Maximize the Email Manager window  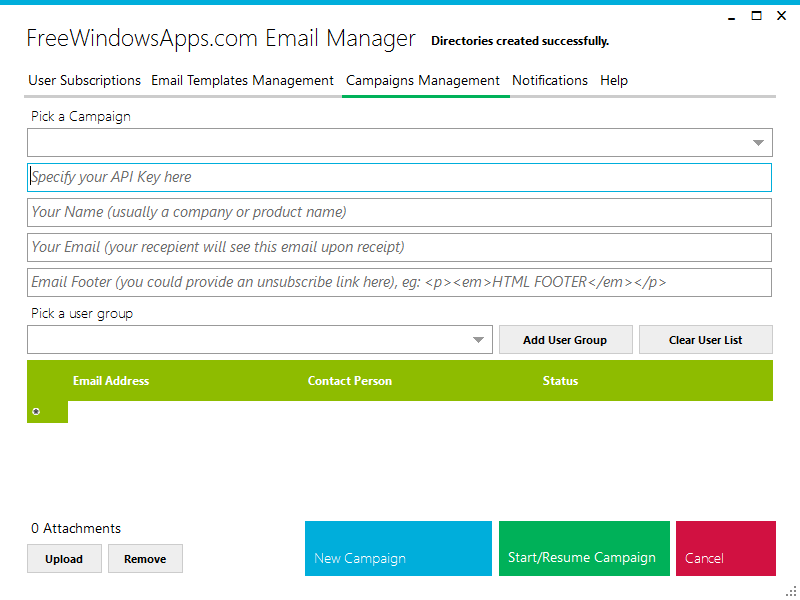pos(756,16)
